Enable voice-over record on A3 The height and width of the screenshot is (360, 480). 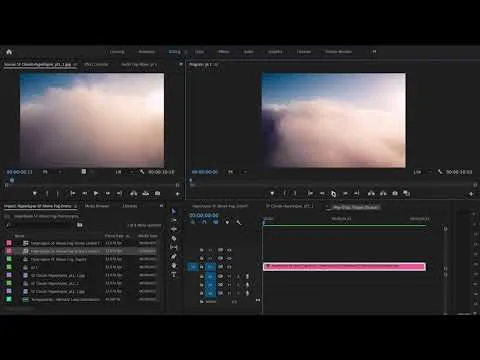pos(247,293)
